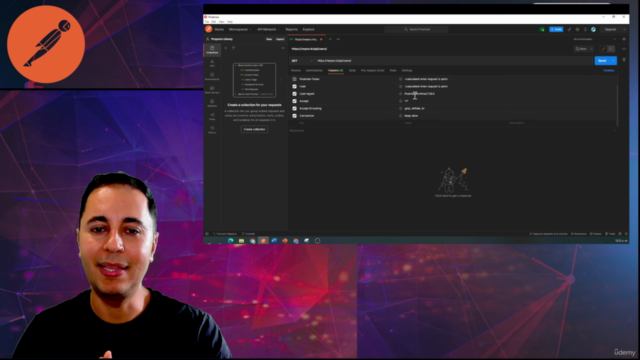The width and height of the screenshot is (640, 360).
Task: Toggle the Accept header checkbox
Action: tap(294, 101)
